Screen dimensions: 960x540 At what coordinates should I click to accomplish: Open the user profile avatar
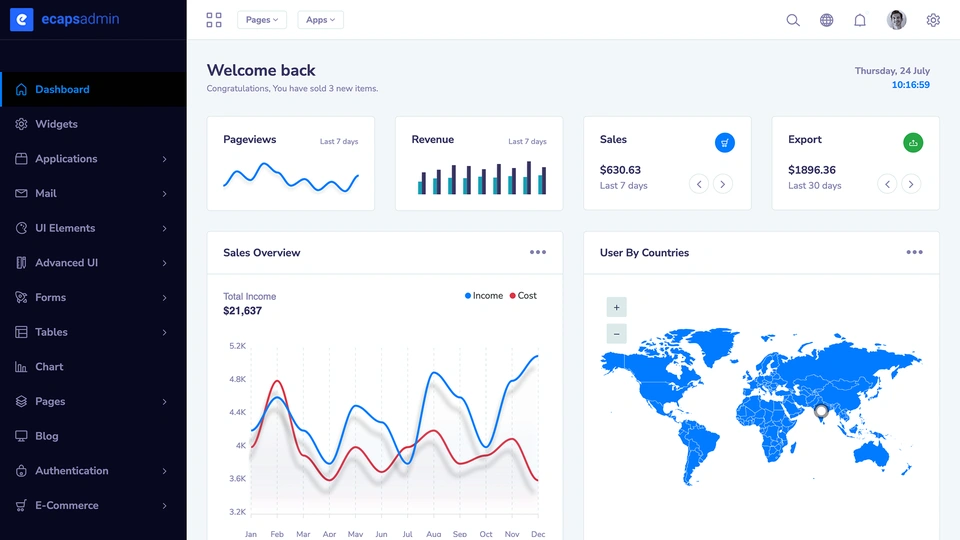click(x=896, y=20)
